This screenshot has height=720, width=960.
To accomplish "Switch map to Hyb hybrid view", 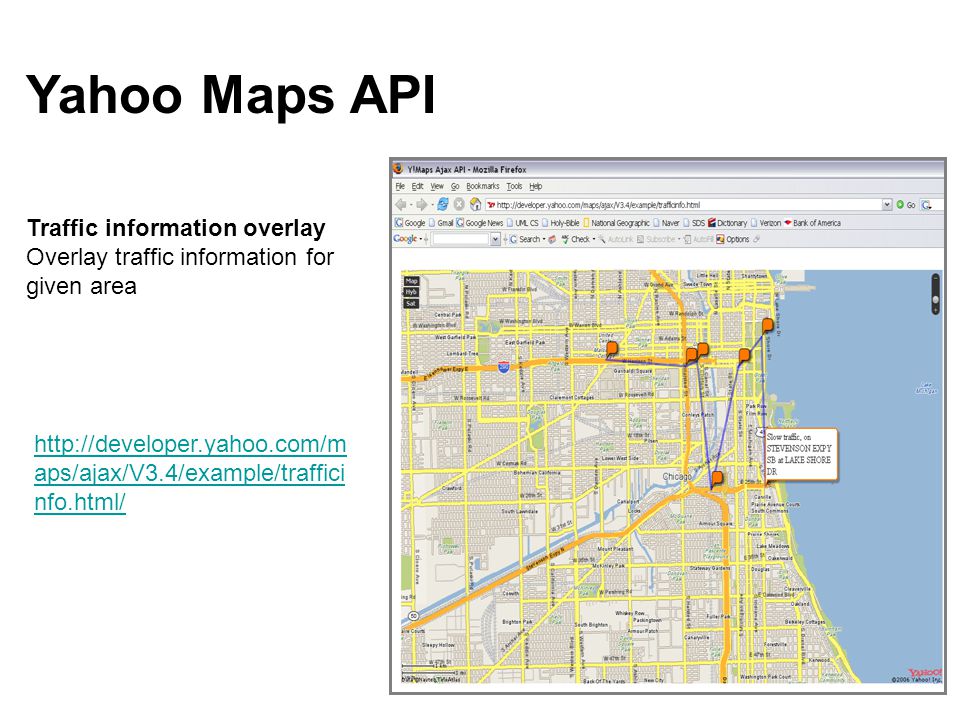I will coord(411,292).
